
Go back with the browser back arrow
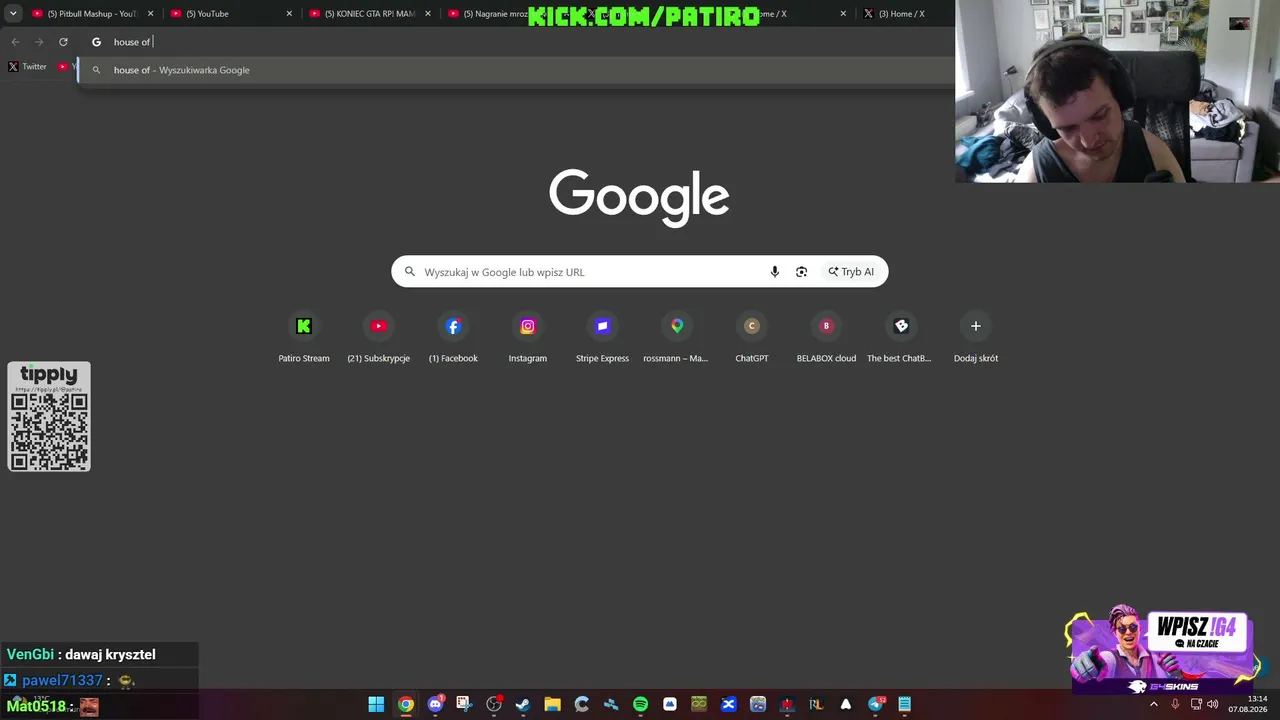tap(15, 42)
